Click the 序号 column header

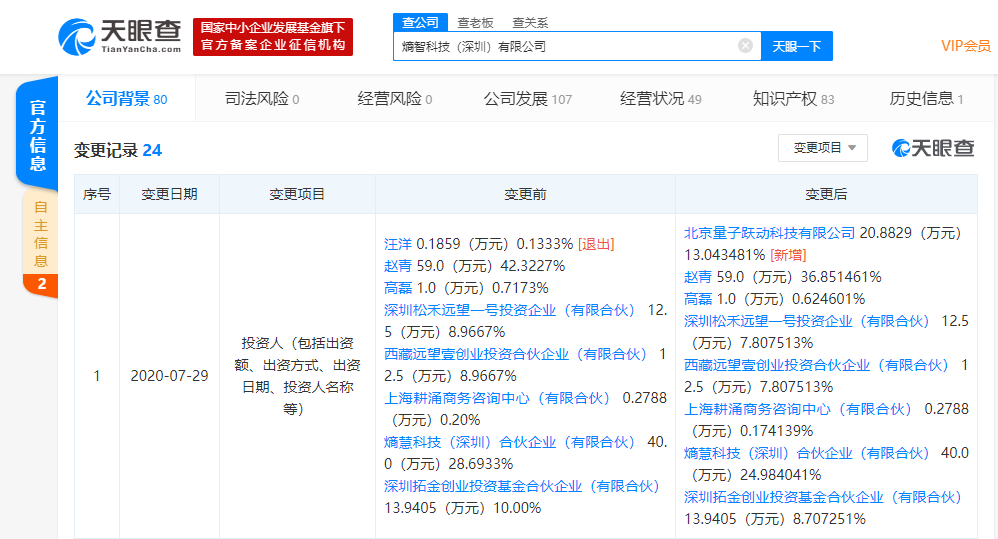(97, 194)
